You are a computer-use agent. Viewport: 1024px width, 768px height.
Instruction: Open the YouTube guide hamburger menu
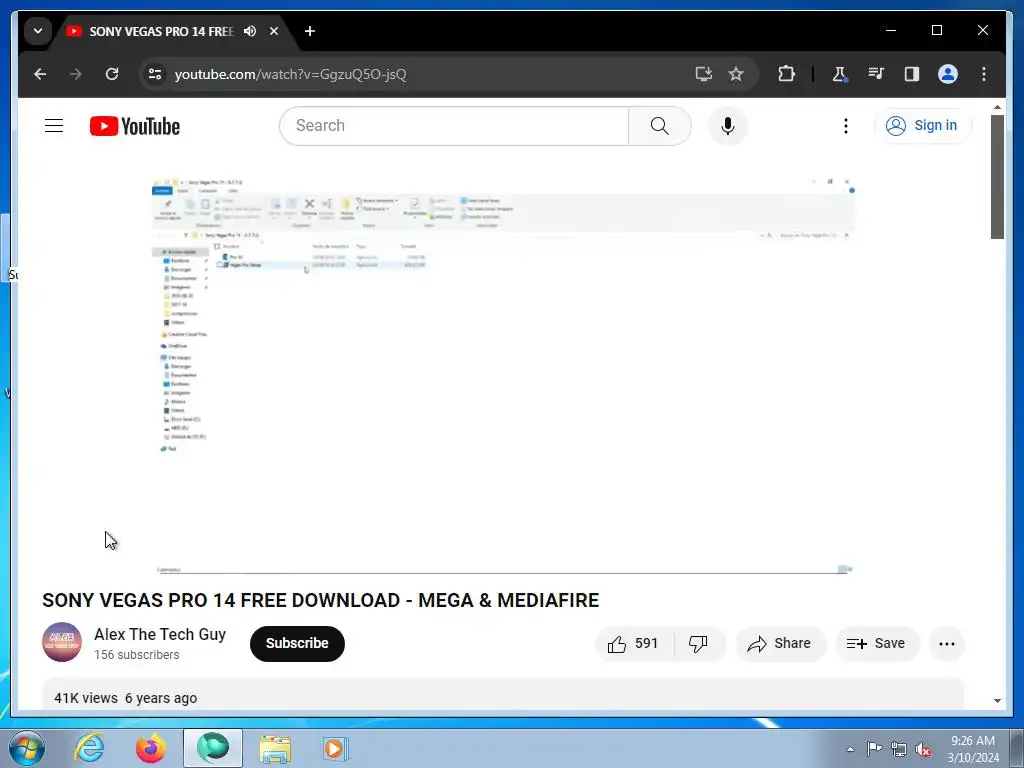(x=54, y=125)
